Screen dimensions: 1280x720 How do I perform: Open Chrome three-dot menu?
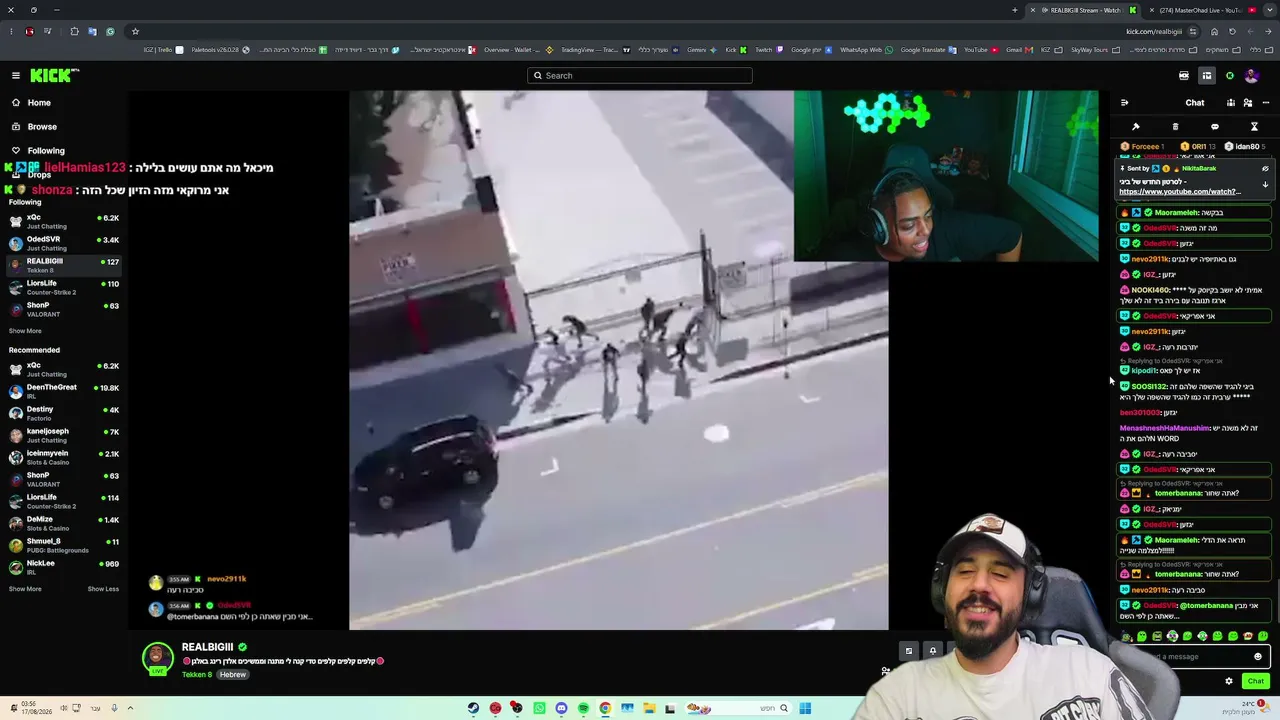[11, 31]
